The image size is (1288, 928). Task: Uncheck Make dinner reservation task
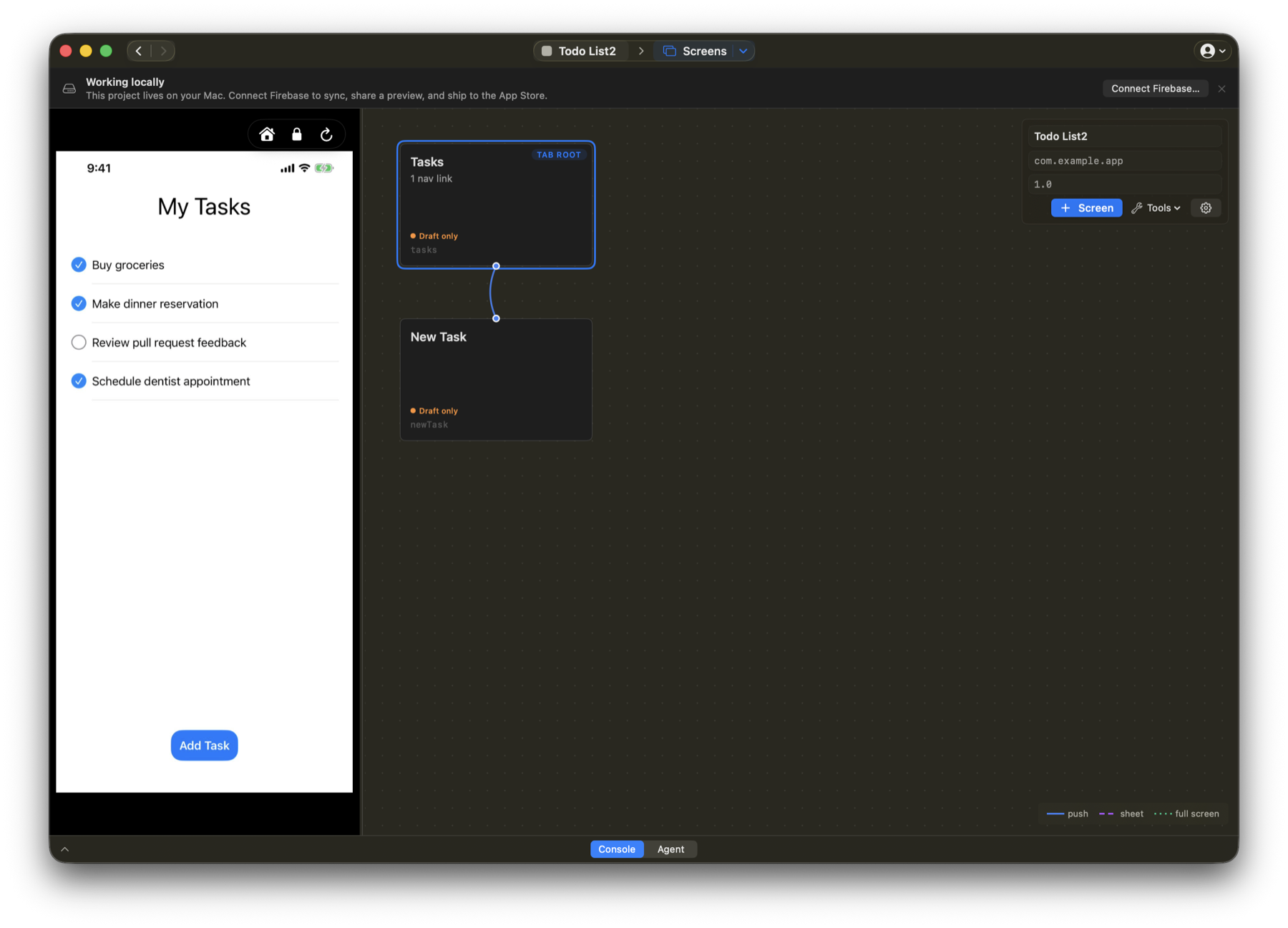pos(79,303)
